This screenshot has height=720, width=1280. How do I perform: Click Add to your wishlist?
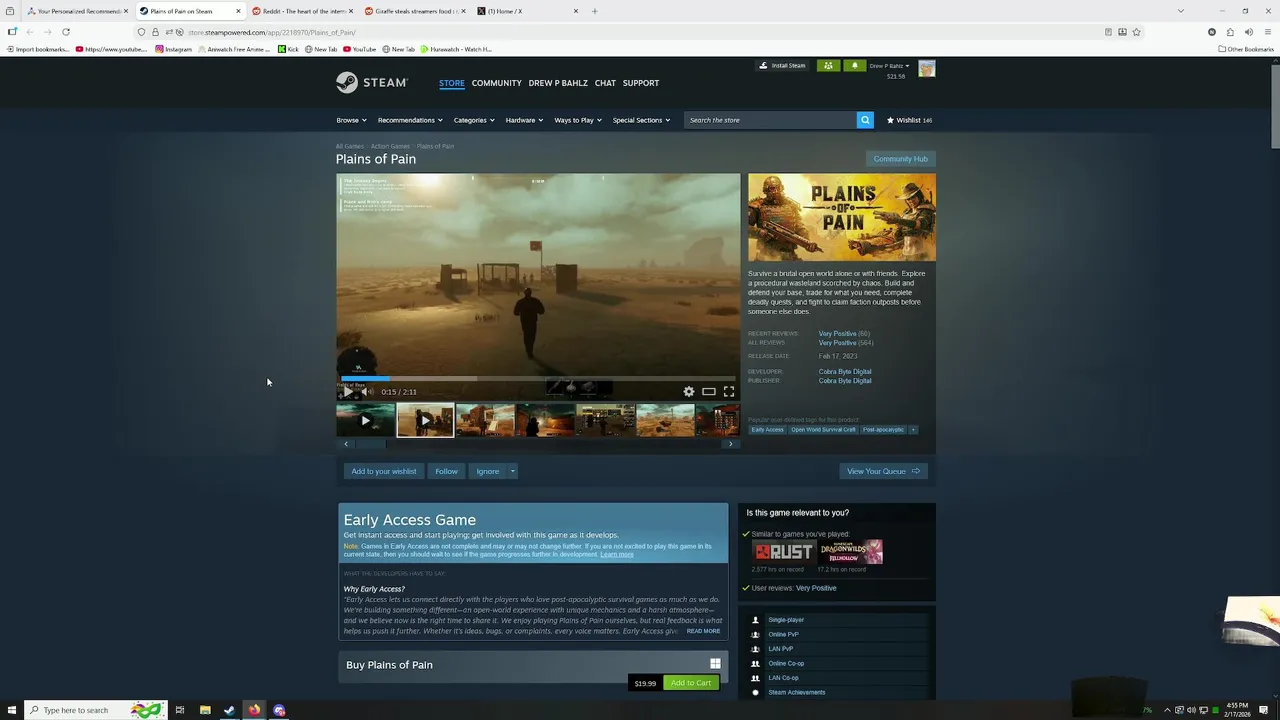click(384, 471)
